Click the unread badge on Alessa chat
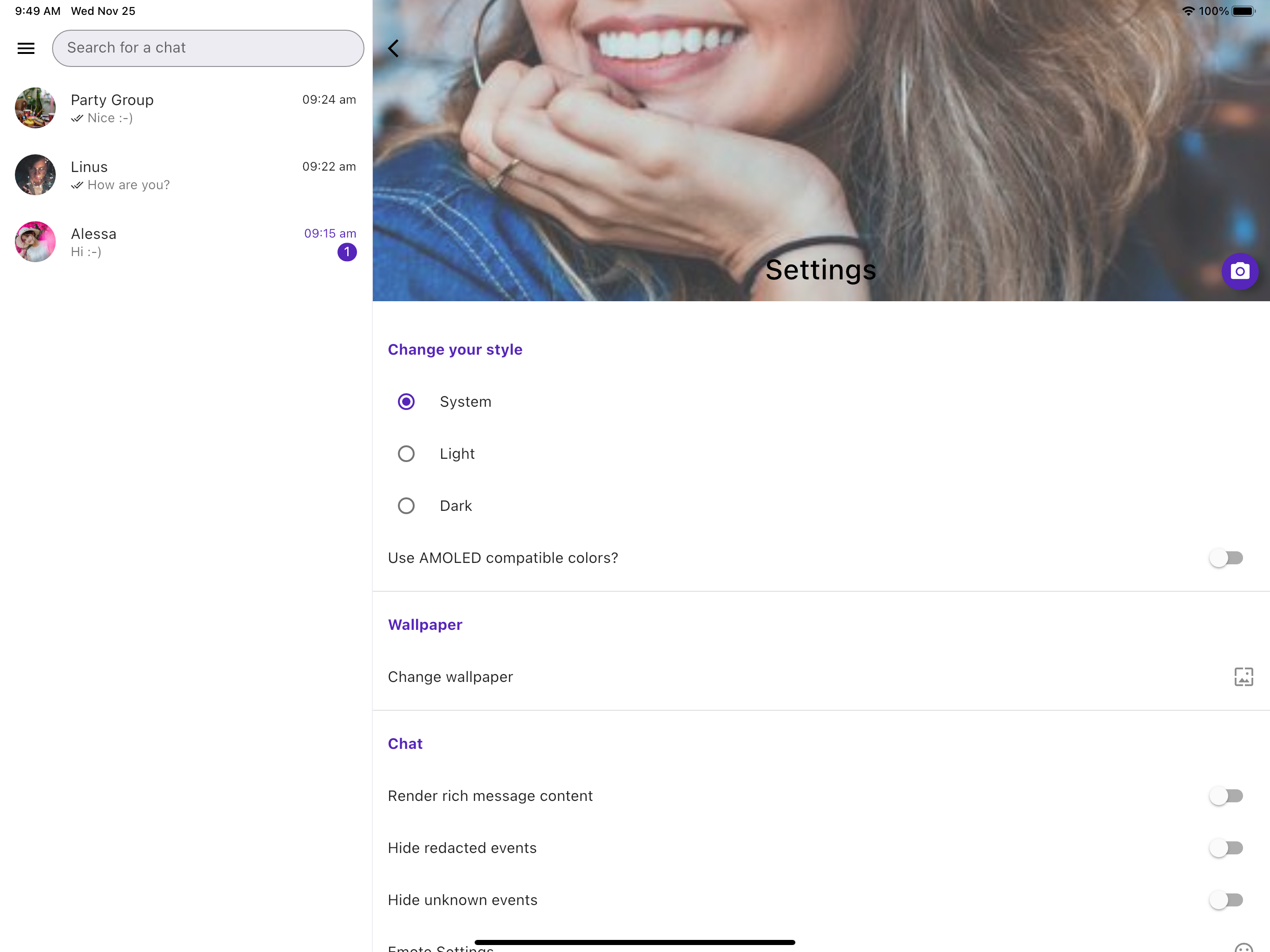 coord(347,252)
